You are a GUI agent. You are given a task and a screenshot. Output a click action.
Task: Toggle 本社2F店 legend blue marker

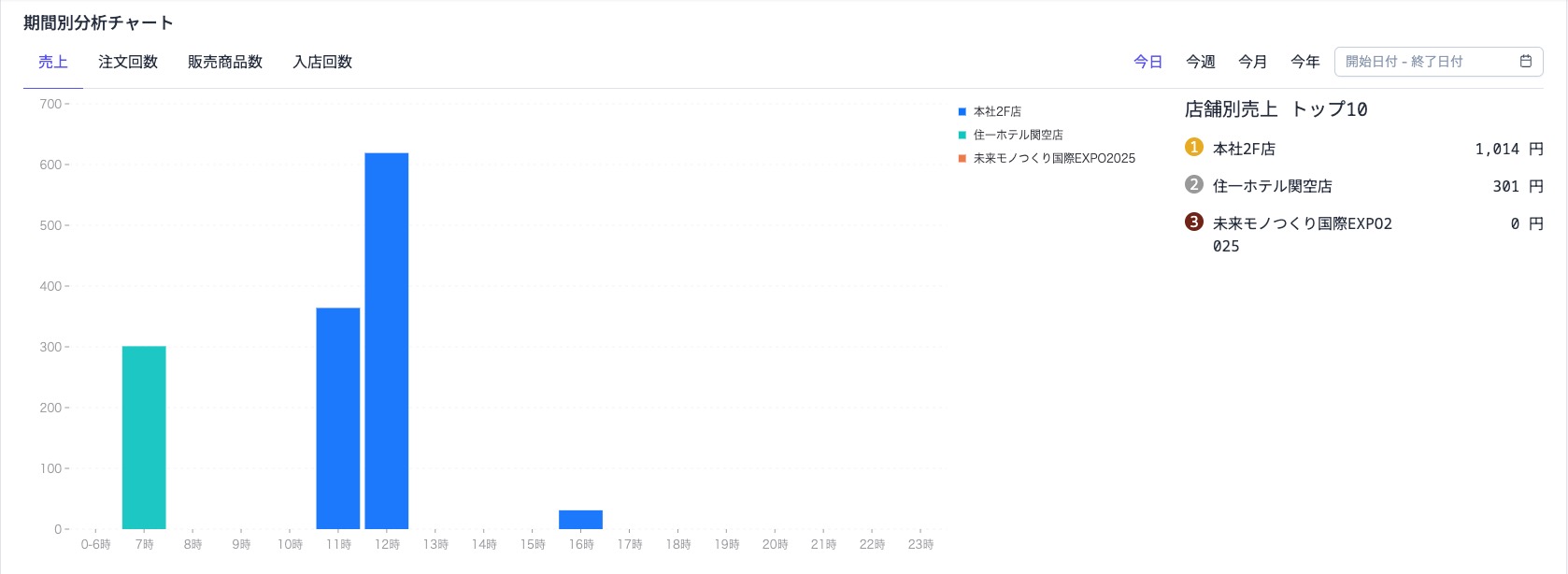[x=962, y=111]
